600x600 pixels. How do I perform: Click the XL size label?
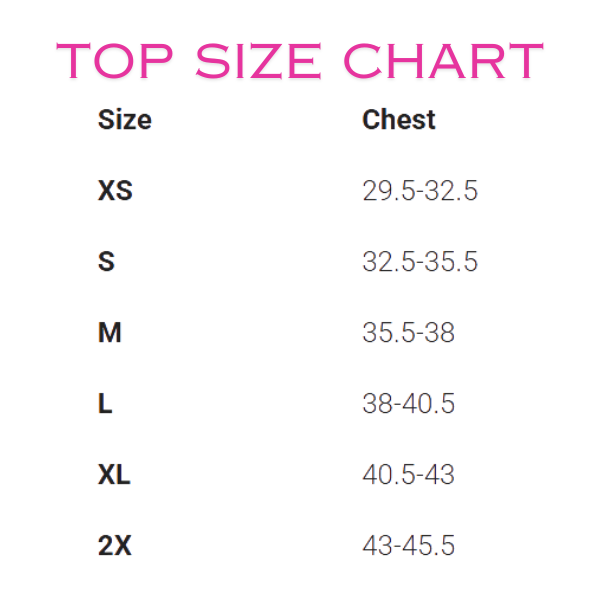(115, 475)
